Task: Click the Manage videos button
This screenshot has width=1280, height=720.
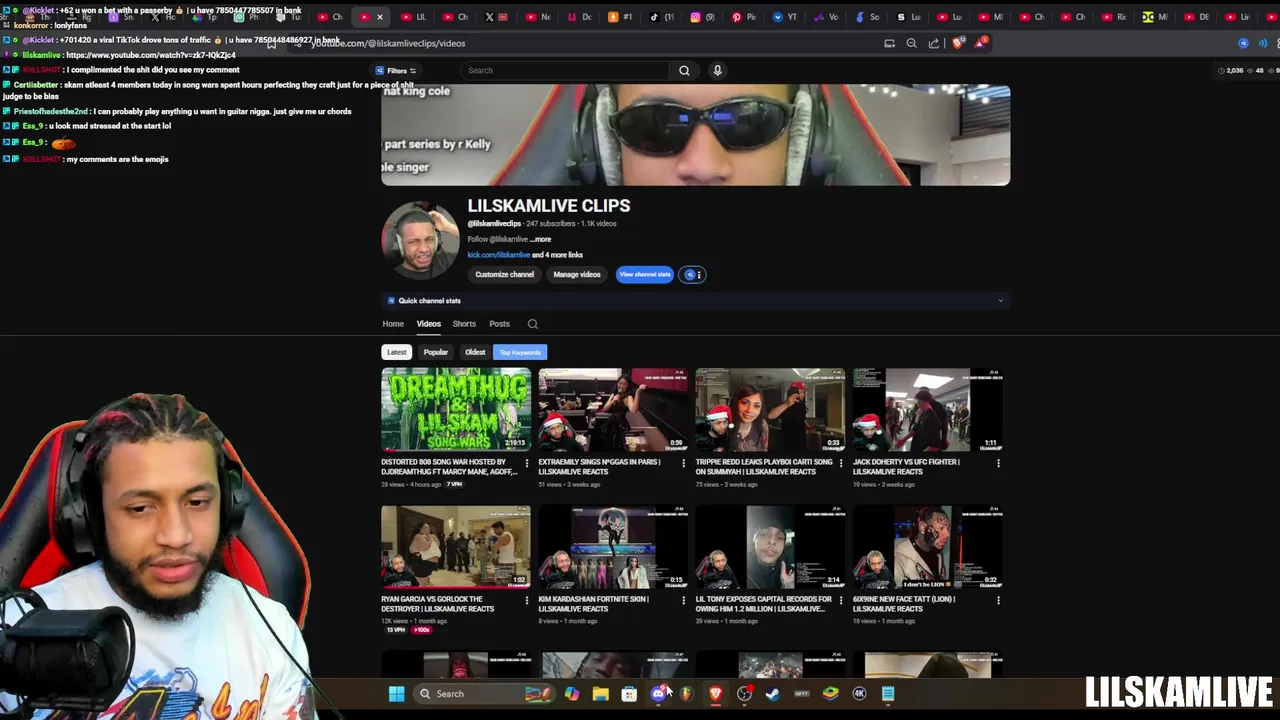Action: 577,275
